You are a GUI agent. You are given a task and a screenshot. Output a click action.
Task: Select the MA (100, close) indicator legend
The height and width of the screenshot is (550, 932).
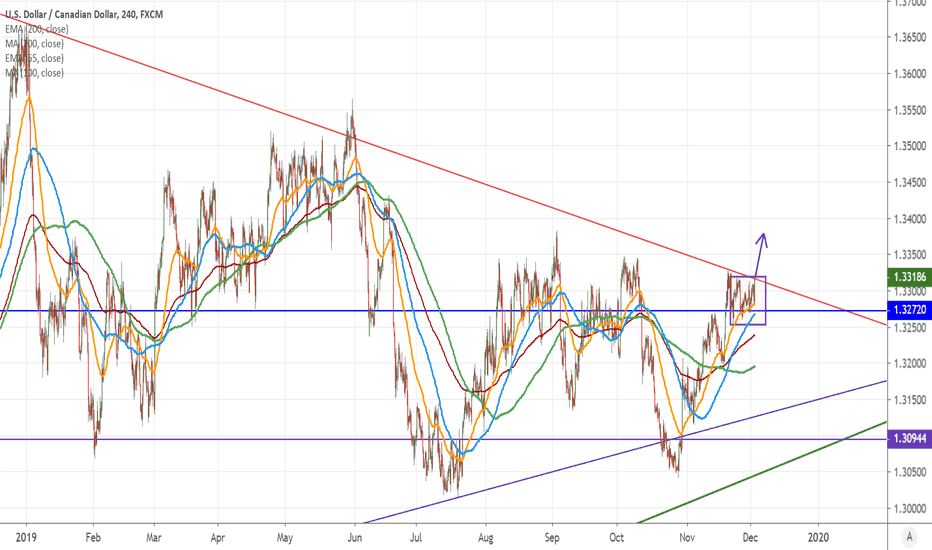(35, 73)
